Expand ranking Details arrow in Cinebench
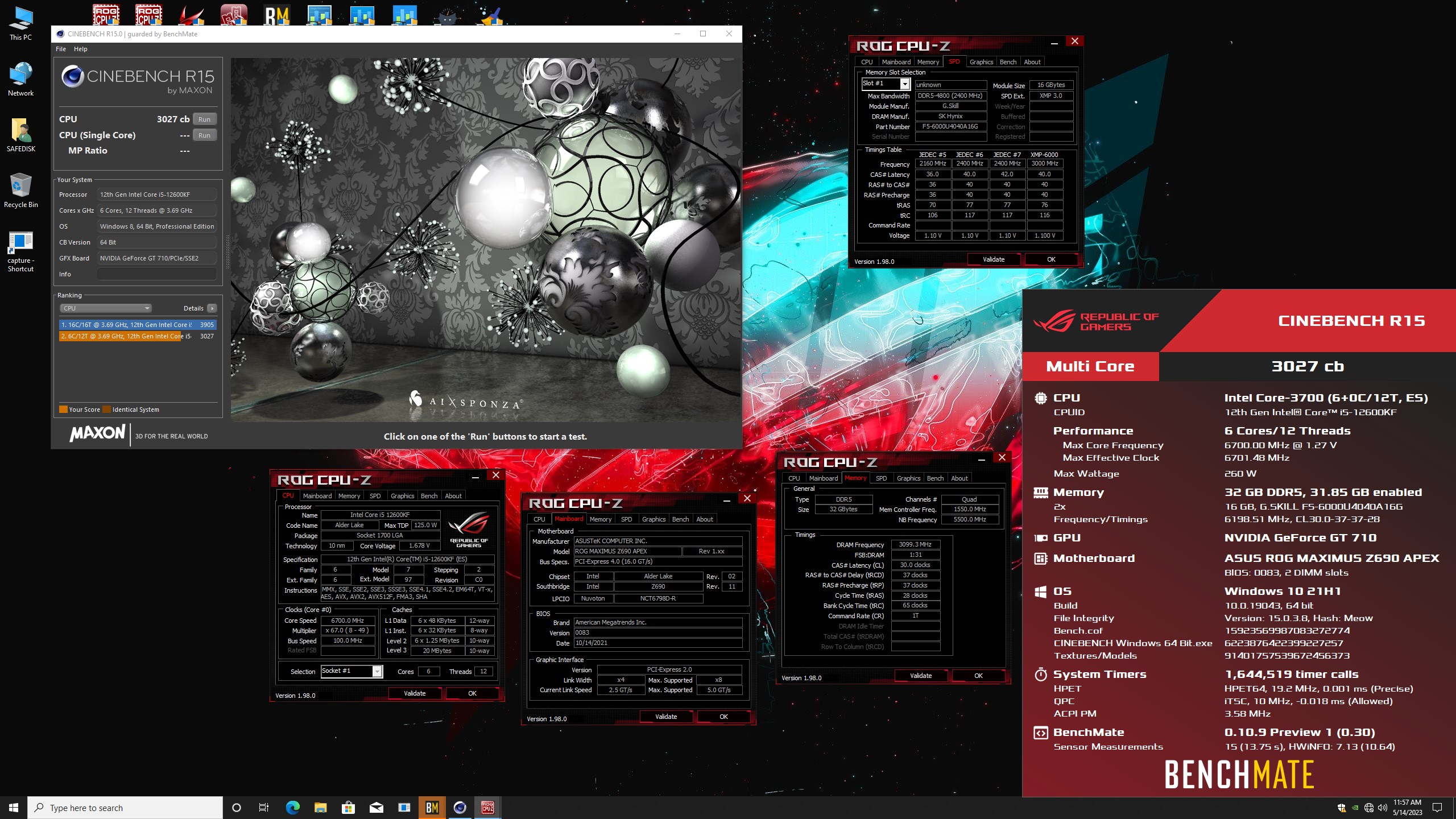1456x819 pixels. click(x=212, y=308)
